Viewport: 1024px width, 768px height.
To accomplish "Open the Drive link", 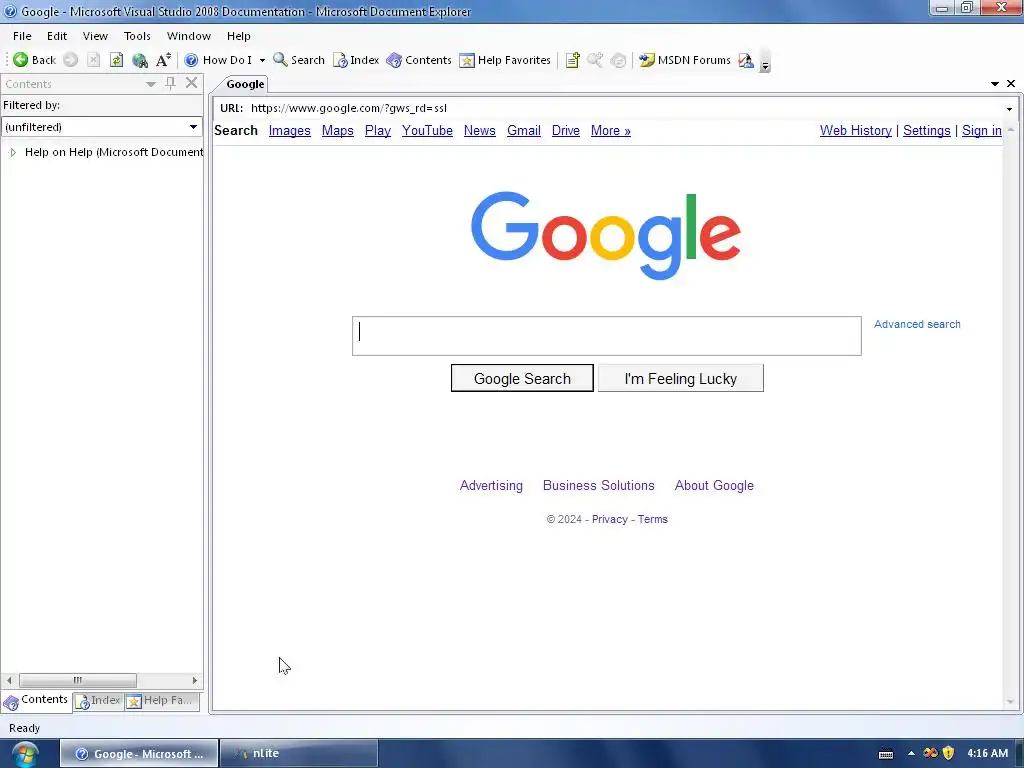I will (x=566, y=131).
